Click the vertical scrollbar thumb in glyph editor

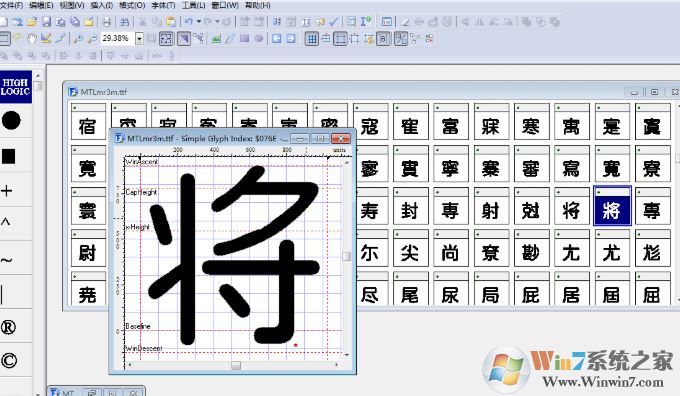(347, 256)
